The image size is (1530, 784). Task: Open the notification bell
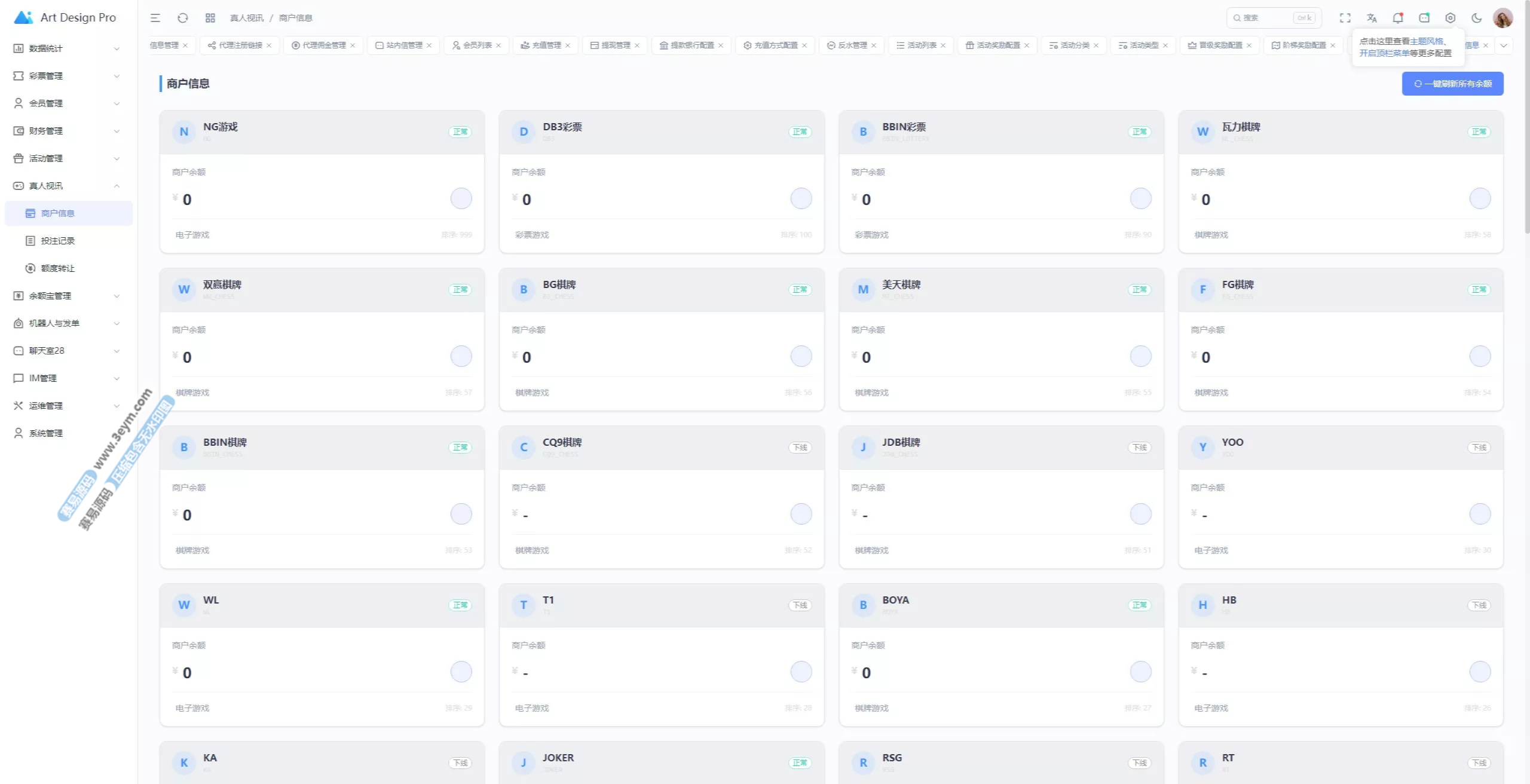tap(1397, 18)
